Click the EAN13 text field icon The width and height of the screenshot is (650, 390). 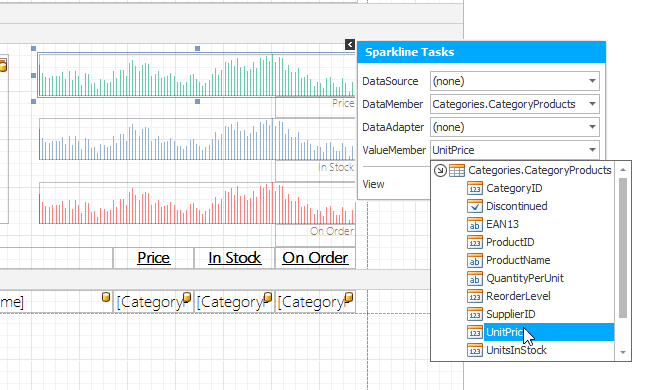point(475,224)
